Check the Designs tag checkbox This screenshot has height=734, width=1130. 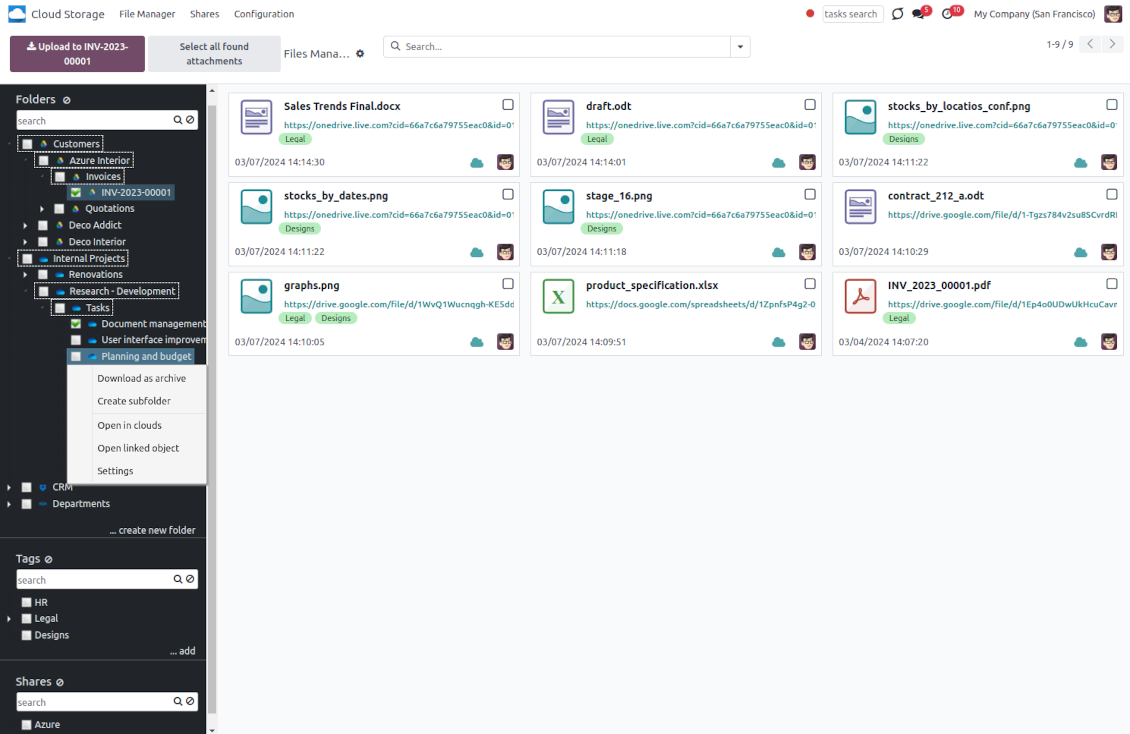coord(27,635)
